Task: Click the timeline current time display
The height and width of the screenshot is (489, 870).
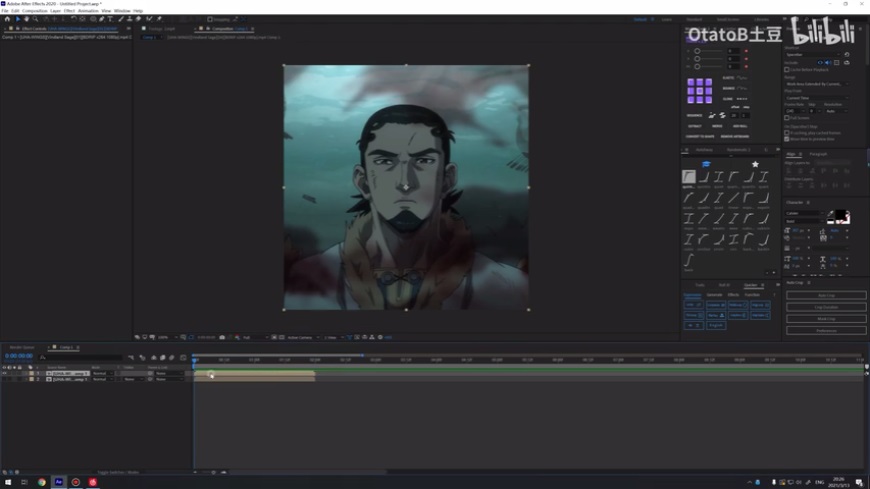Action: [19, 356]
